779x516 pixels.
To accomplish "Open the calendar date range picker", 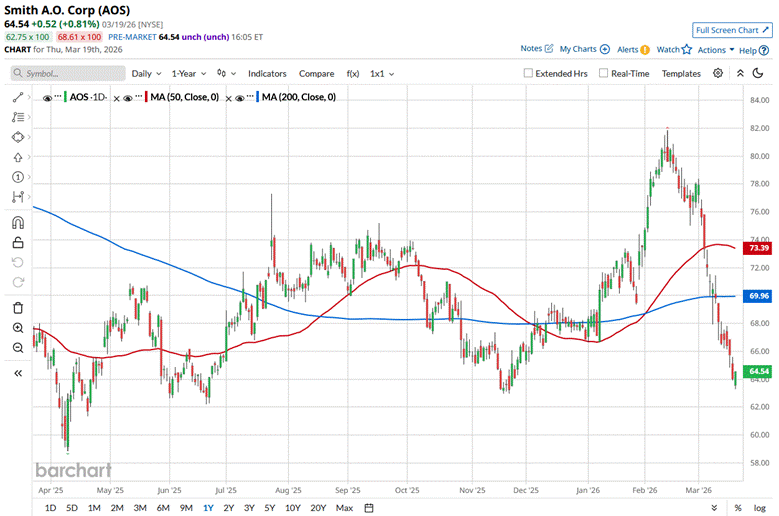I will (x=369, y=508).
